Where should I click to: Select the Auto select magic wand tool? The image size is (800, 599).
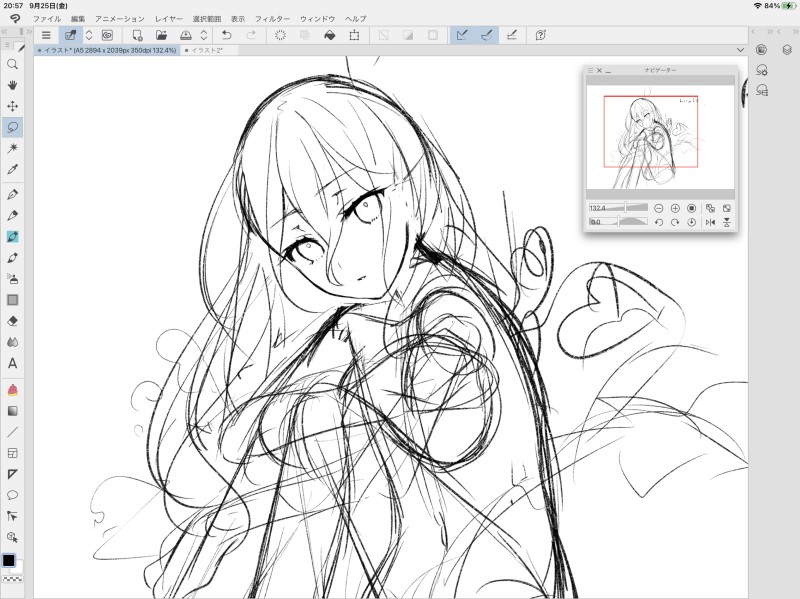[x=13, y=148]
